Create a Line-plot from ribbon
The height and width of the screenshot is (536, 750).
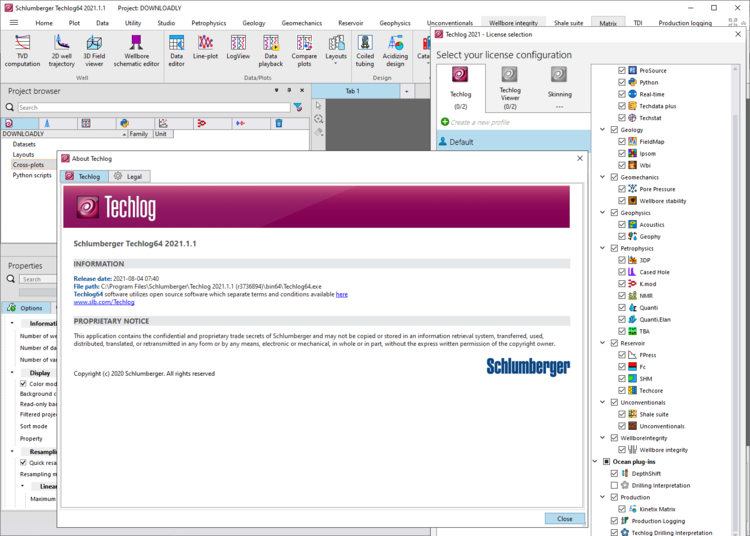pos(205,49)
